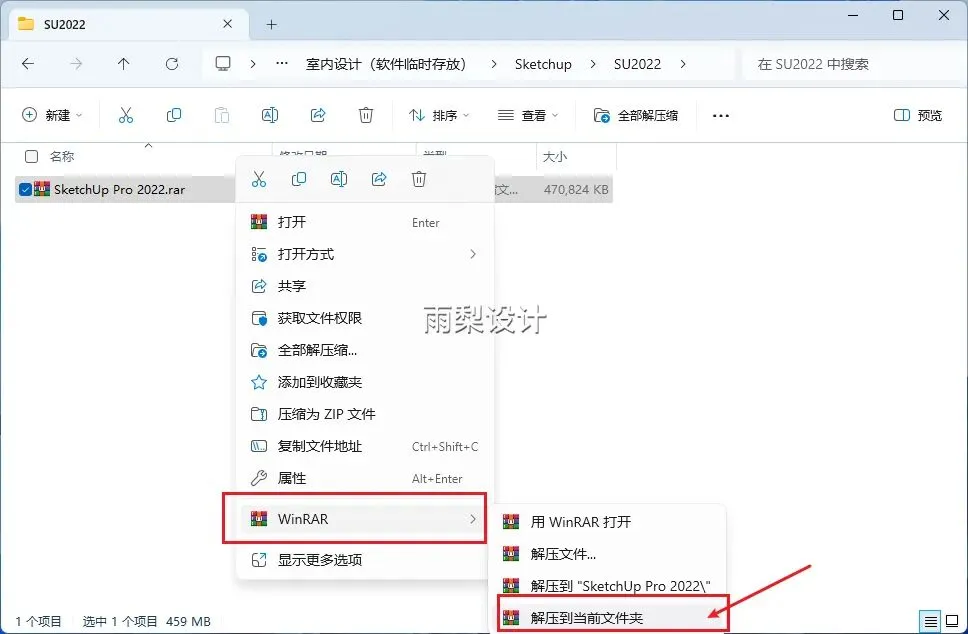This screenshot has height=634, width=968.
Task: Click the Cut icon in the context menu
Action: pos(259,180)
